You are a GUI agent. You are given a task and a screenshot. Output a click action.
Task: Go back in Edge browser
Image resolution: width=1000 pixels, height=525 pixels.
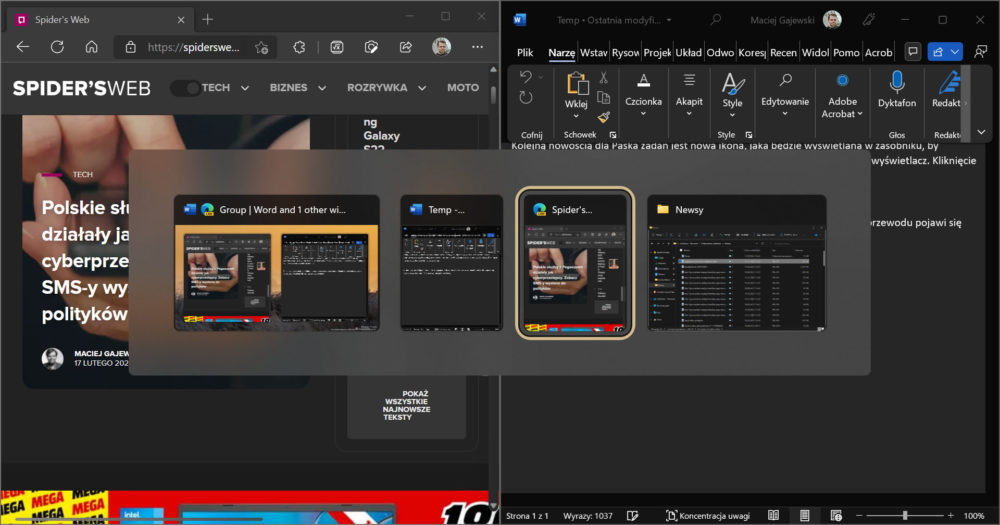[x=23, y=47]
